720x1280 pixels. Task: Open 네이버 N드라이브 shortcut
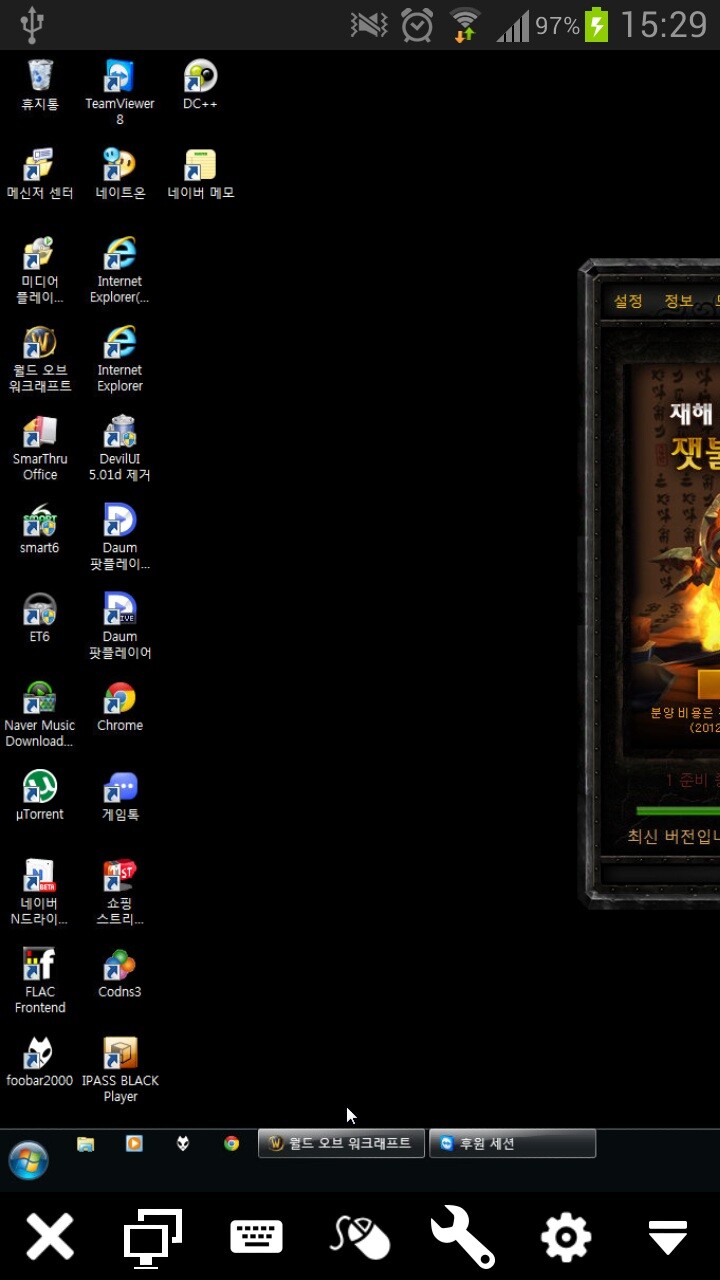tap(40, 892)
